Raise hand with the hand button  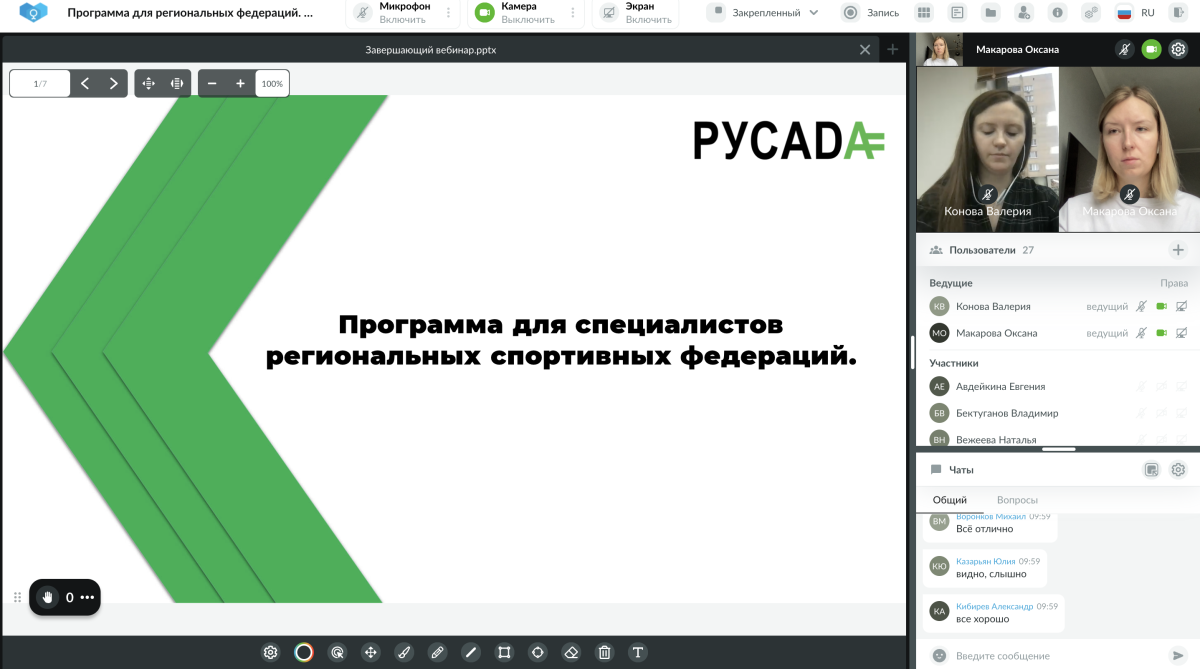46,597
